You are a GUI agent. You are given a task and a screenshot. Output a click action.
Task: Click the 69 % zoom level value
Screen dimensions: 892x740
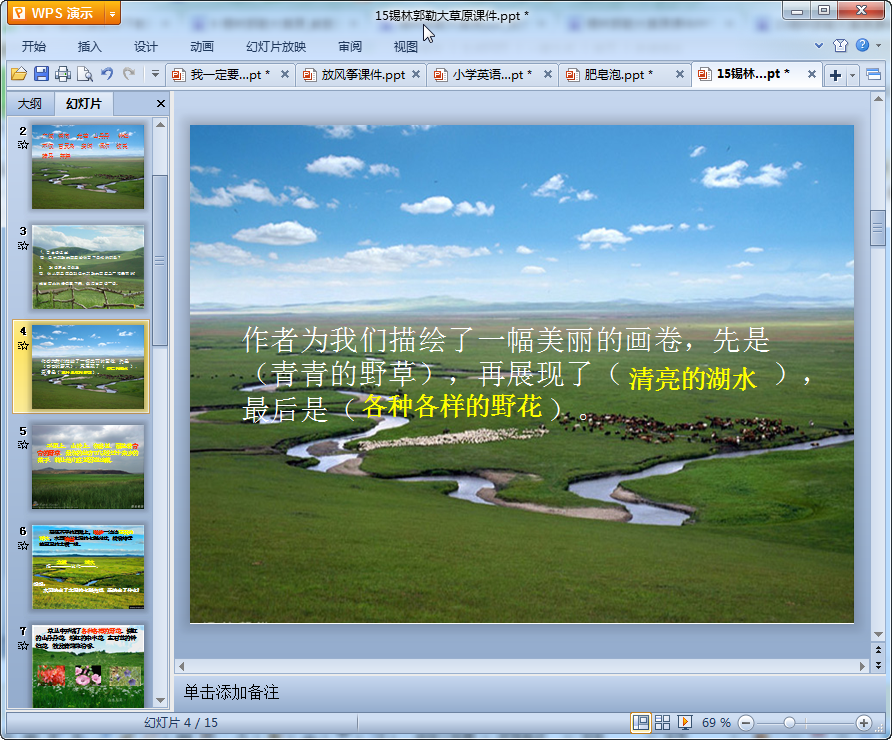pyautogui.click(x=716, y=722)
